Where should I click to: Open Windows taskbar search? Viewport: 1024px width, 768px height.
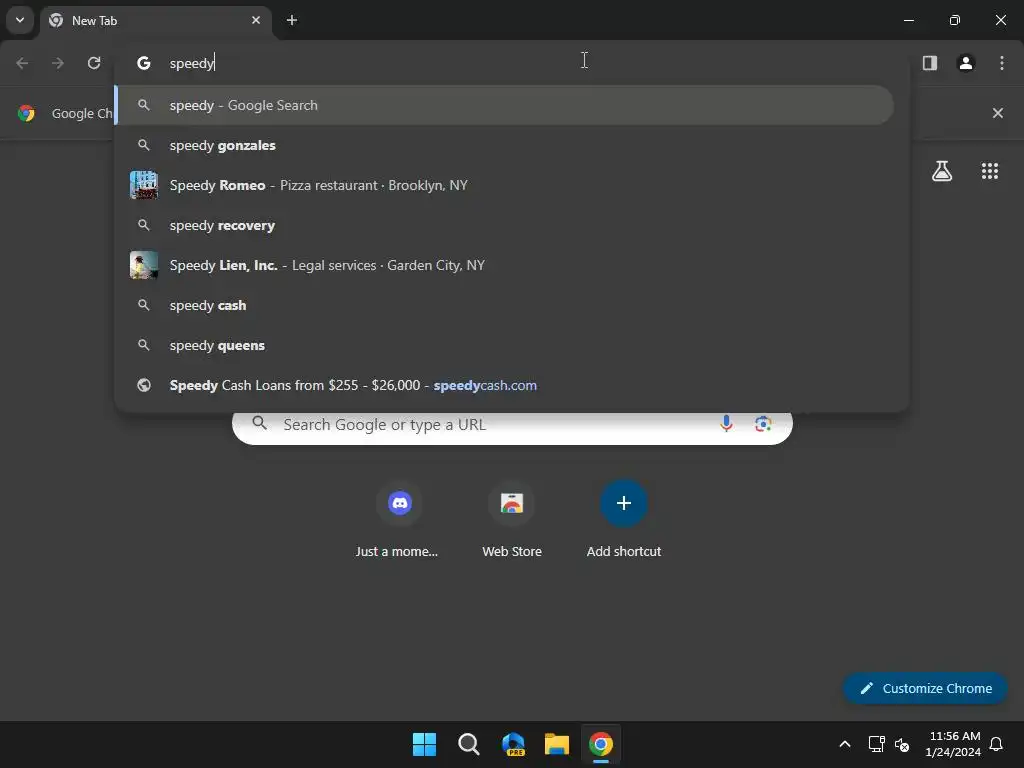tap(468, 744)
